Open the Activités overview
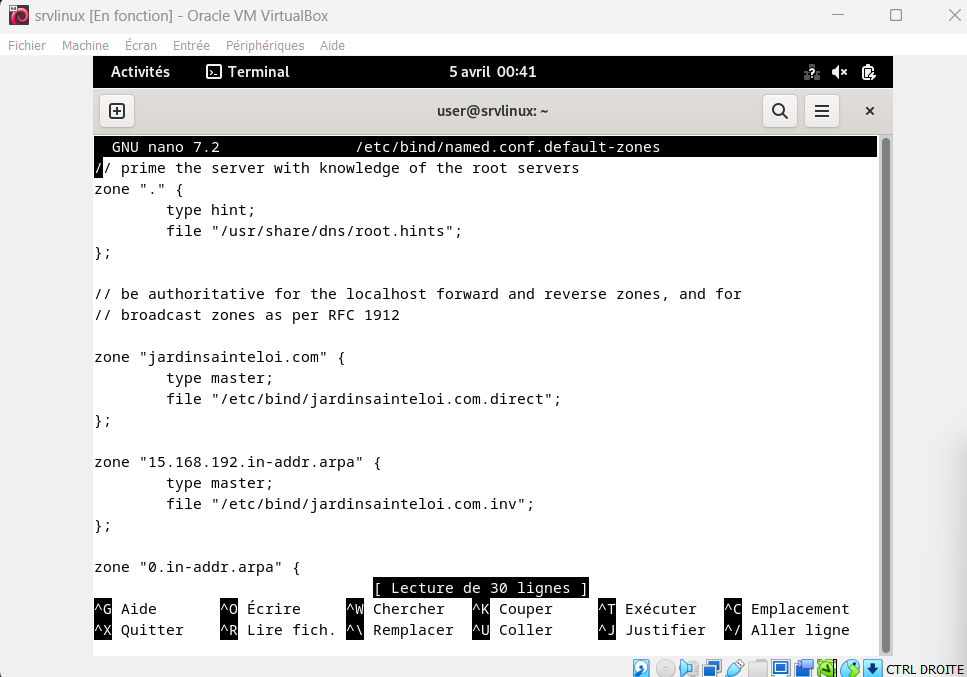 tap(140, 72)
